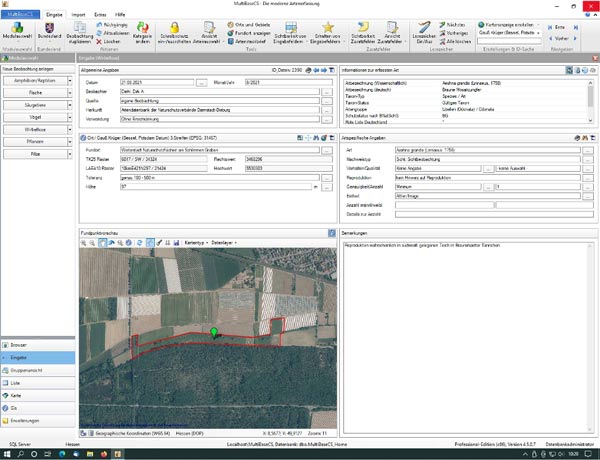Click the MultiBaseCS application tab
This screenshot has height=460, width=600.
coord(20,15)
